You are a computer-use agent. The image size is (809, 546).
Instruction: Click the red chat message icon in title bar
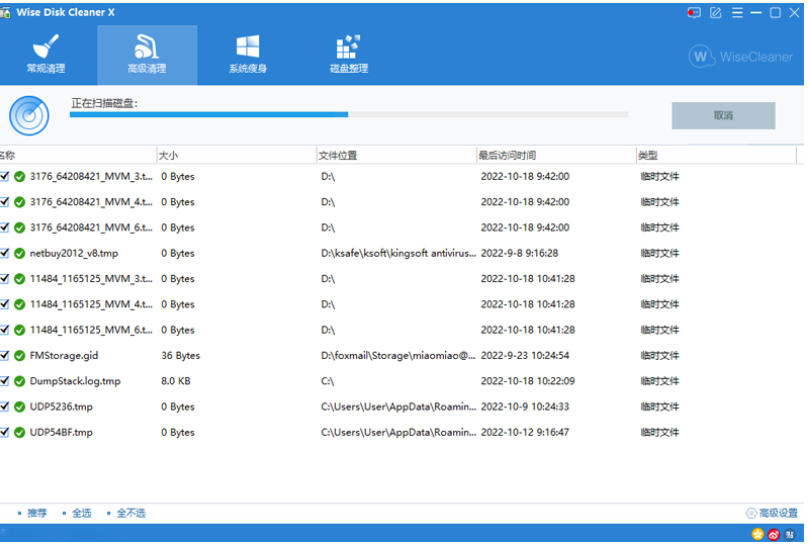point(694,12)
